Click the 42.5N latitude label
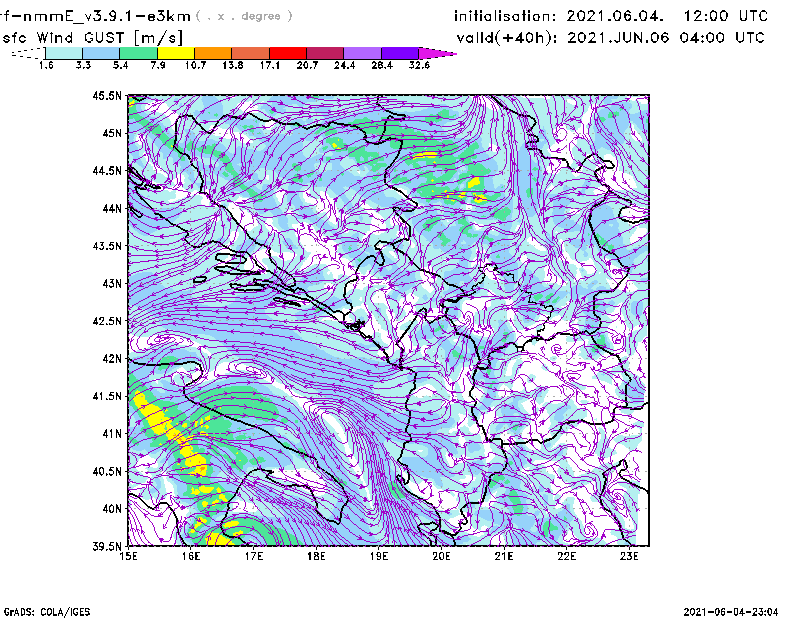 (107, 321)
